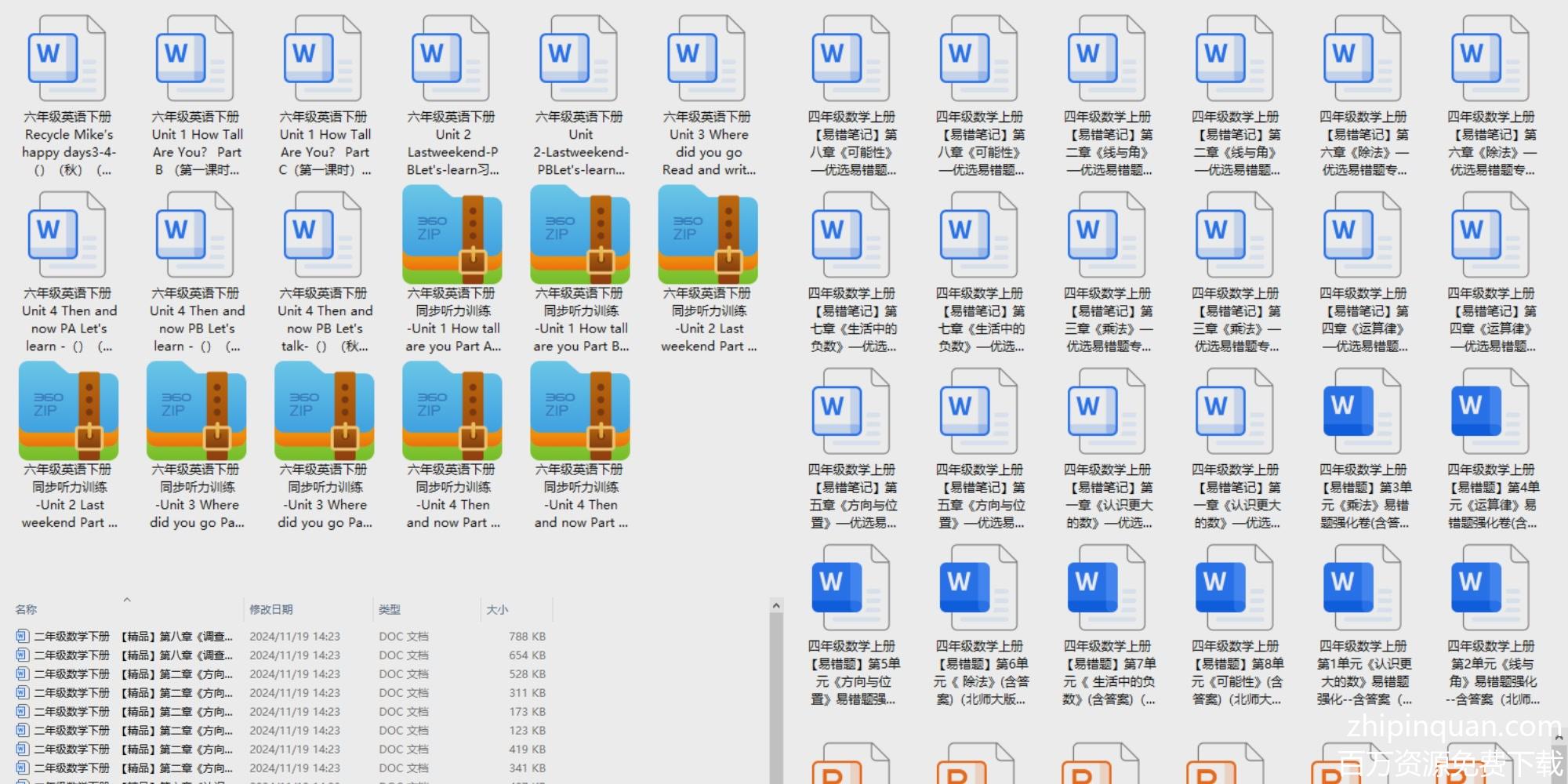The height and width of the screenshot is (784, 1568).
Task: Click the sort arrow above 名称 column
Action: pyautogui.click(x=127, y=600)
